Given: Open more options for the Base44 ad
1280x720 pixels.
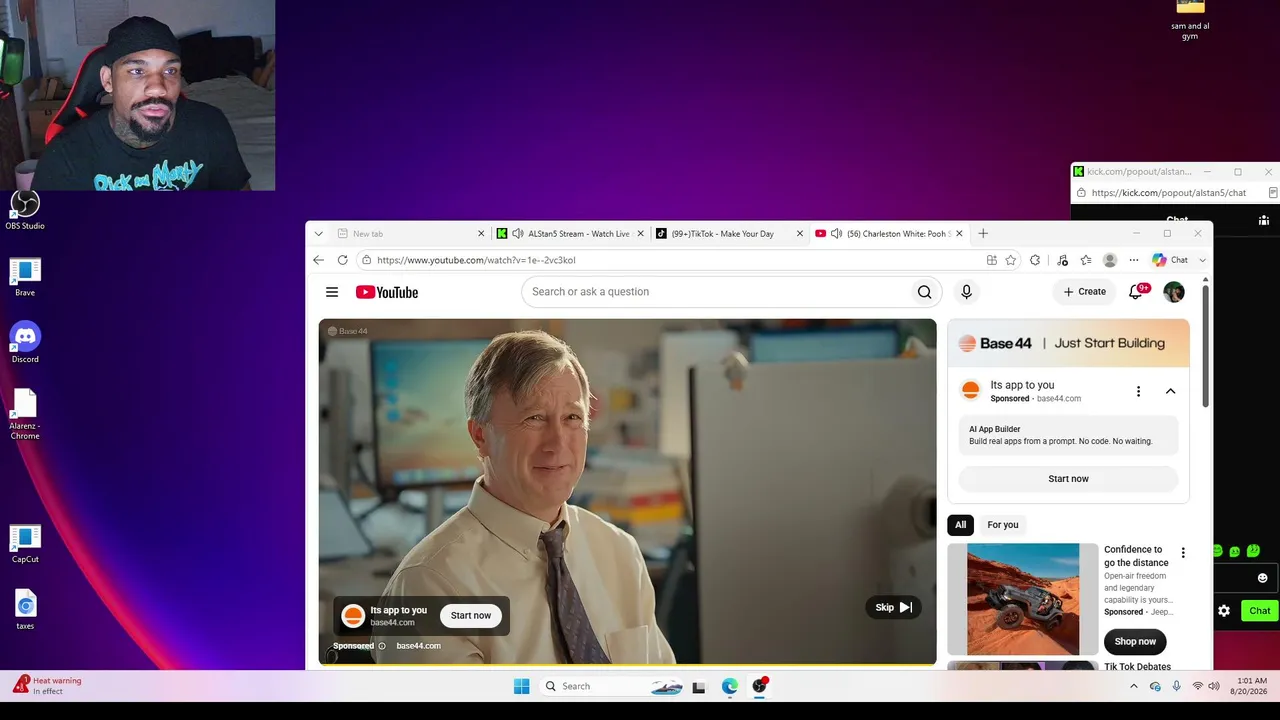Looking at the screenshot, I should [1138, 391].
